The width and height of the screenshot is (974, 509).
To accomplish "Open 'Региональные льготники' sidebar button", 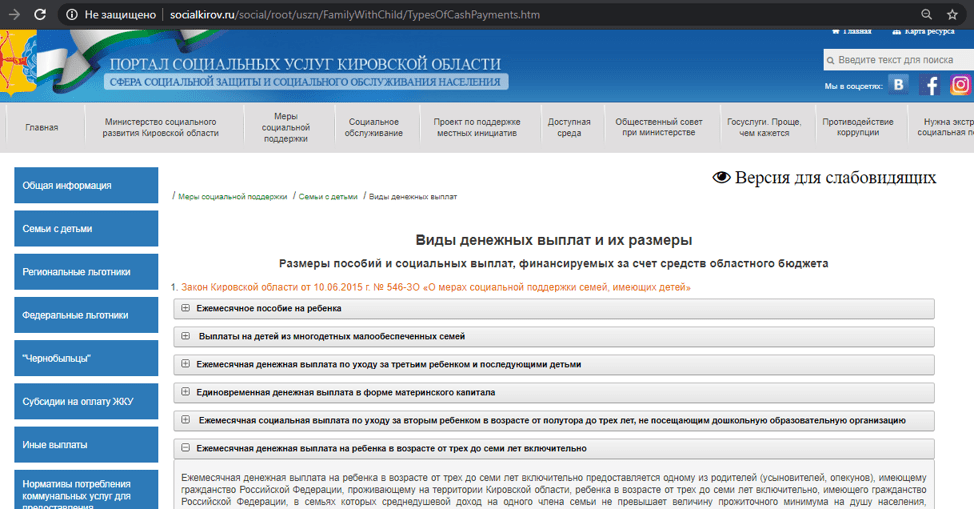I will (86, 272).
